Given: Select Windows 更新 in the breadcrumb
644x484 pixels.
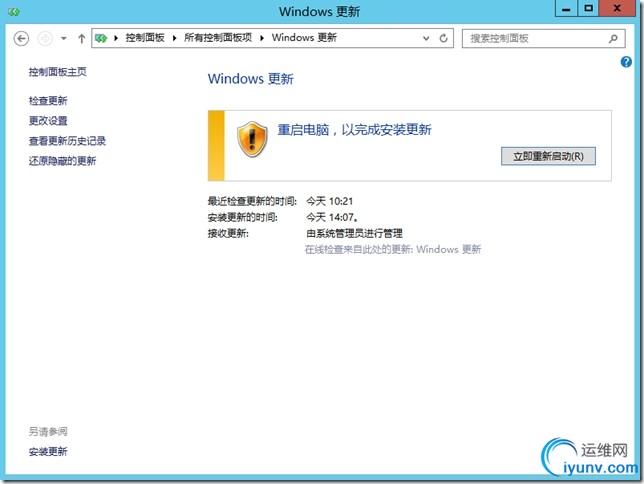Looking at the screenshot, I should pos(304,38).
